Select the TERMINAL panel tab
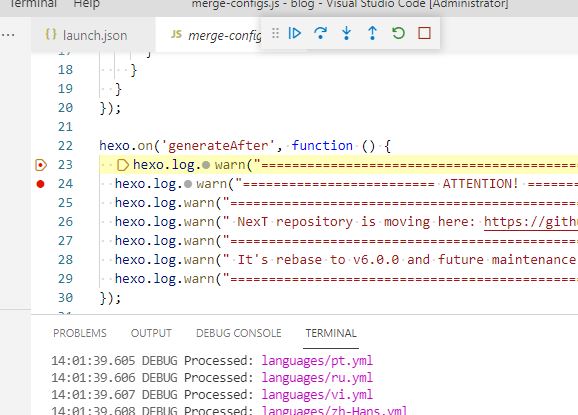Image resolution: width=578 pixels, height=415 pixels. (331, 333)
